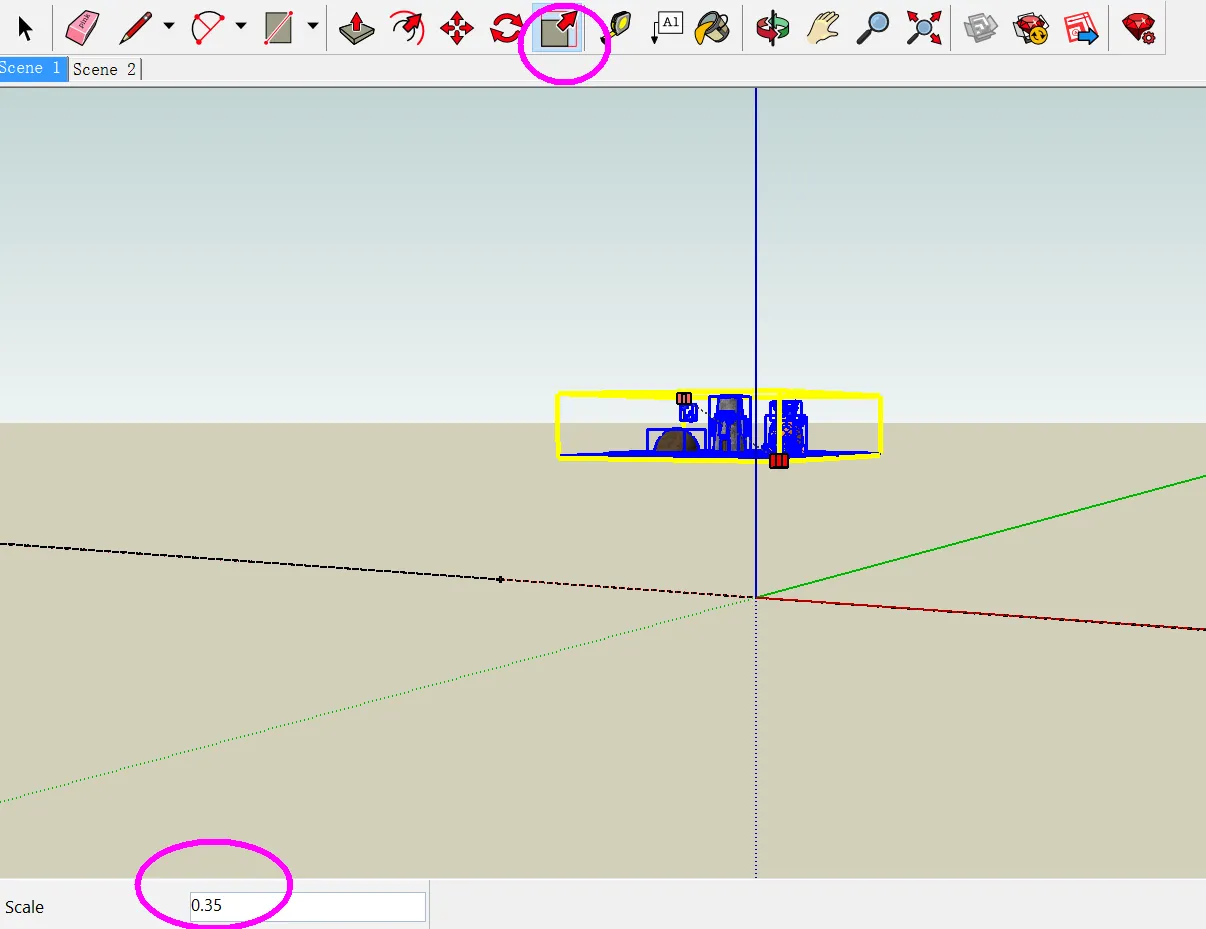Select the Rectangle shape tool

tap(279, 27)
